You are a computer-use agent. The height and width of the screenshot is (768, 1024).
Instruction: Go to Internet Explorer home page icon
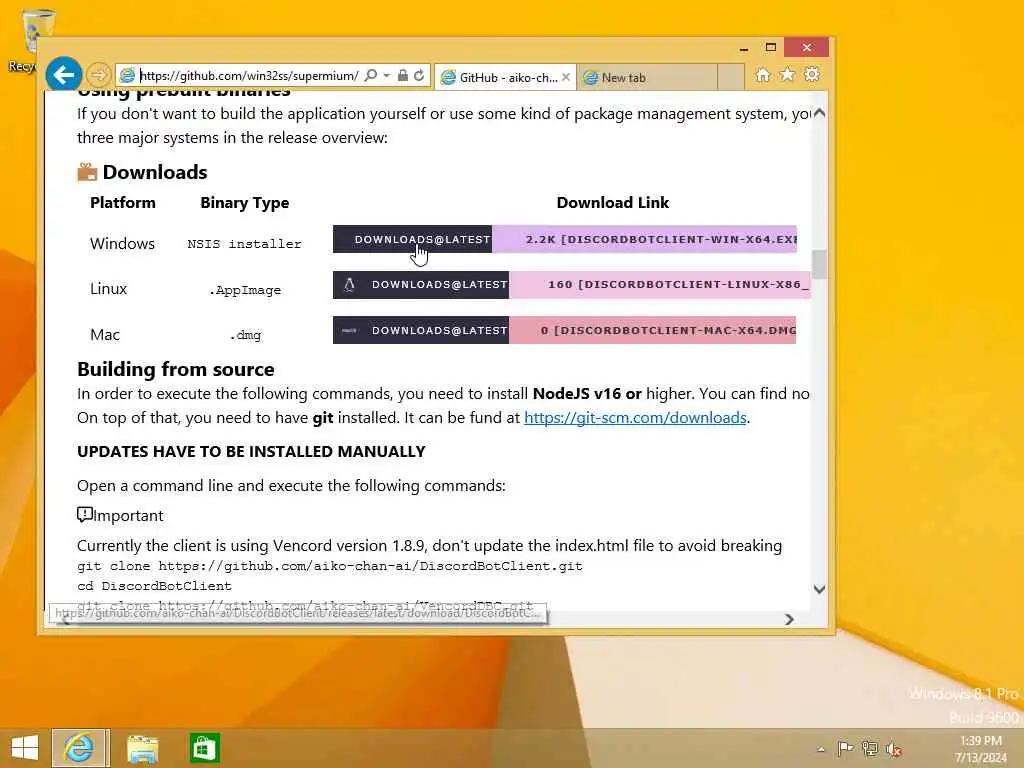[763, 75]
